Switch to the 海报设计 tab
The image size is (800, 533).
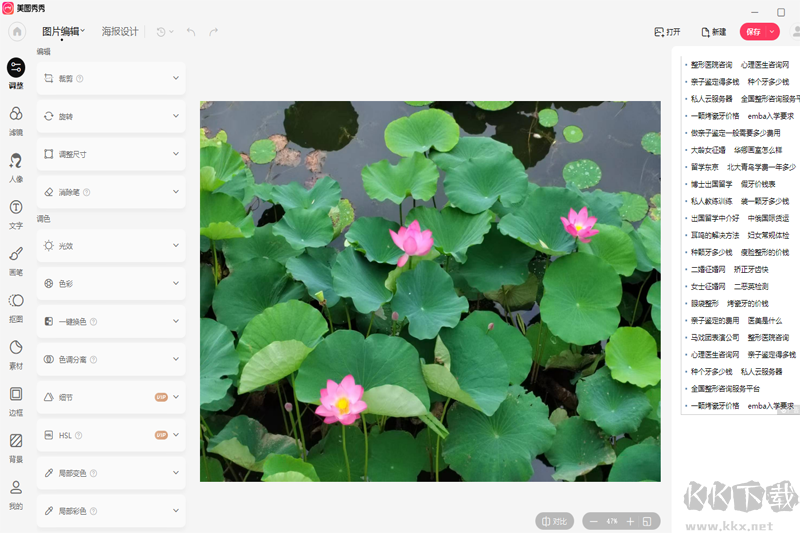[x=120, y=32]
